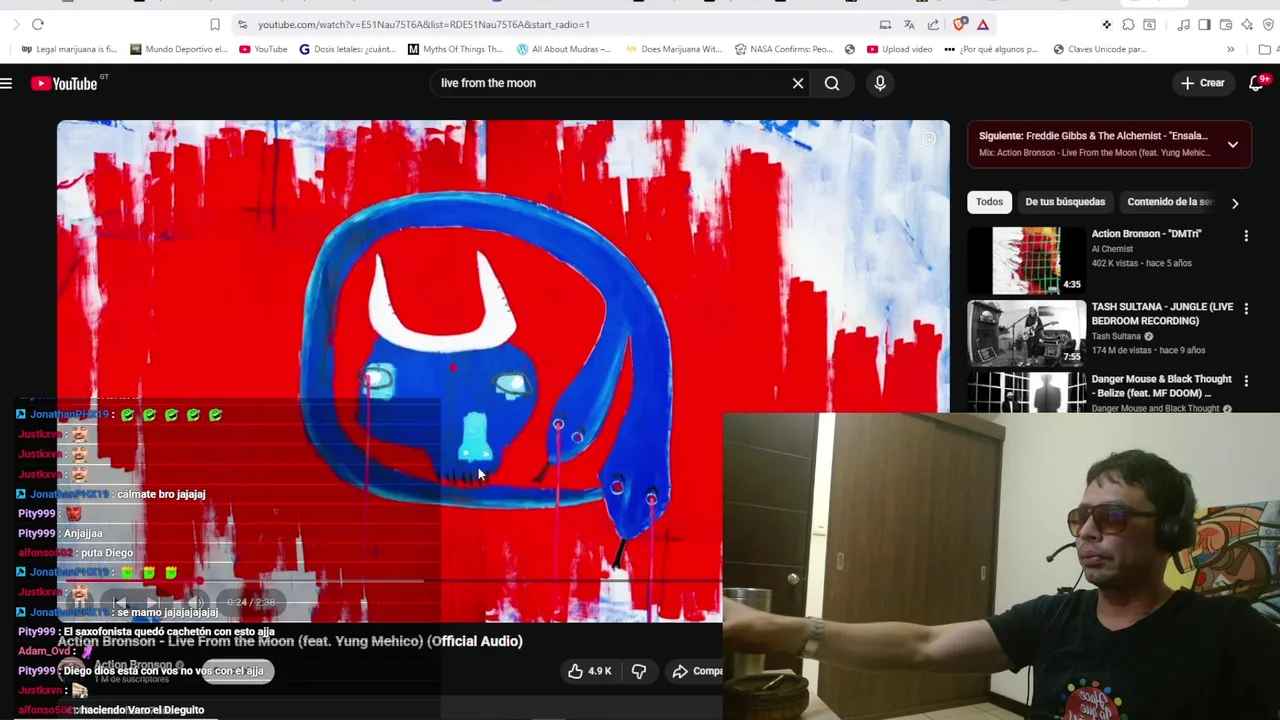Open the translate page icon in address bar

[x=909, y=24]
